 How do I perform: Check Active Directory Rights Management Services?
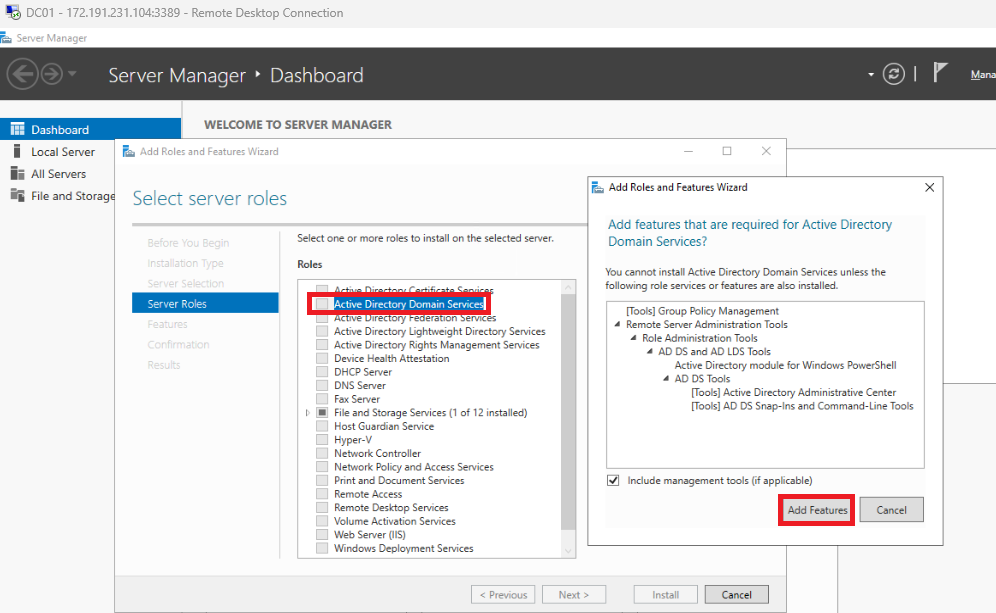coord(322,344)
